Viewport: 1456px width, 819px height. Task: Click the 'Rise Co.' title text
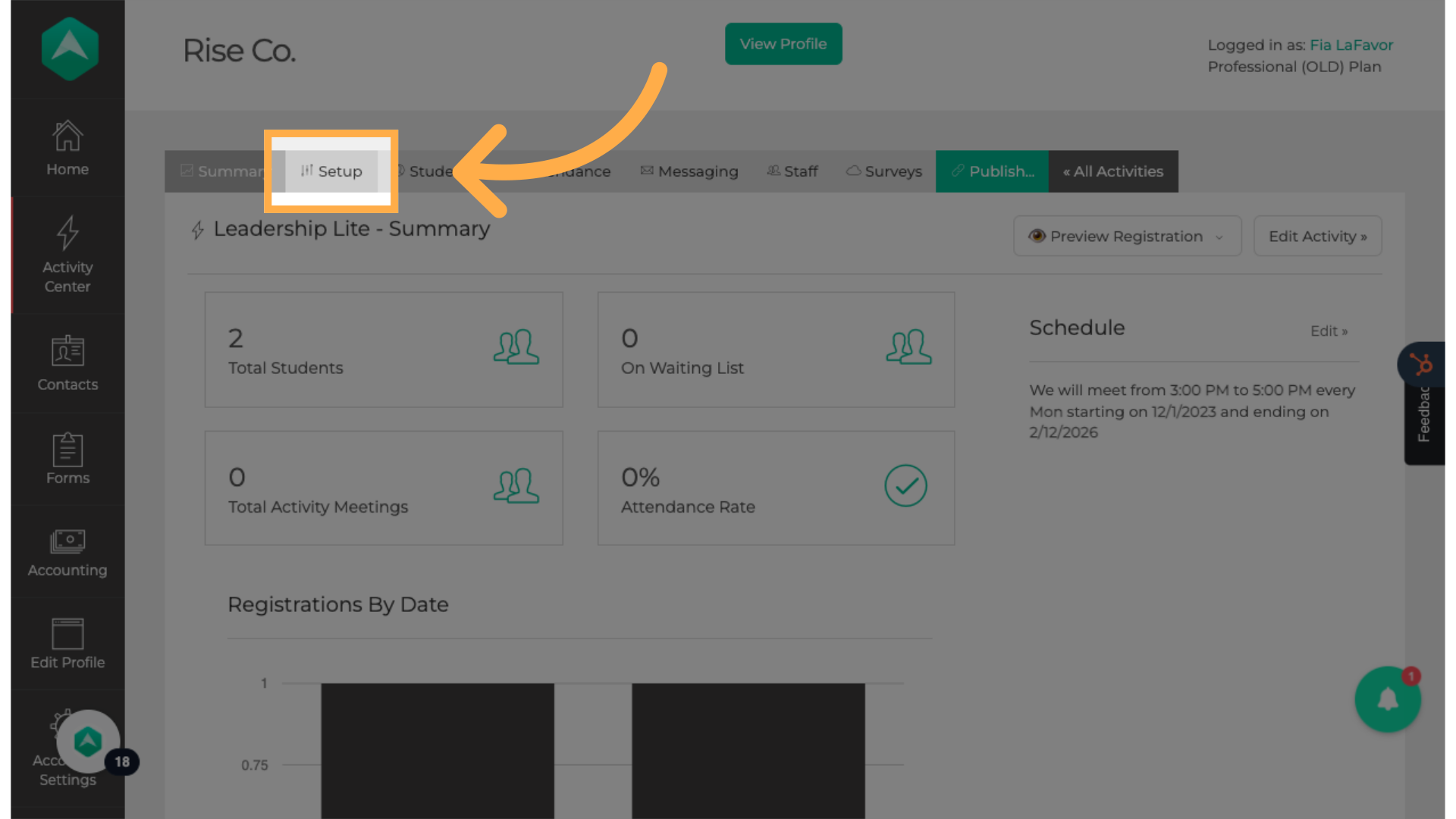[x=239, y=51]
